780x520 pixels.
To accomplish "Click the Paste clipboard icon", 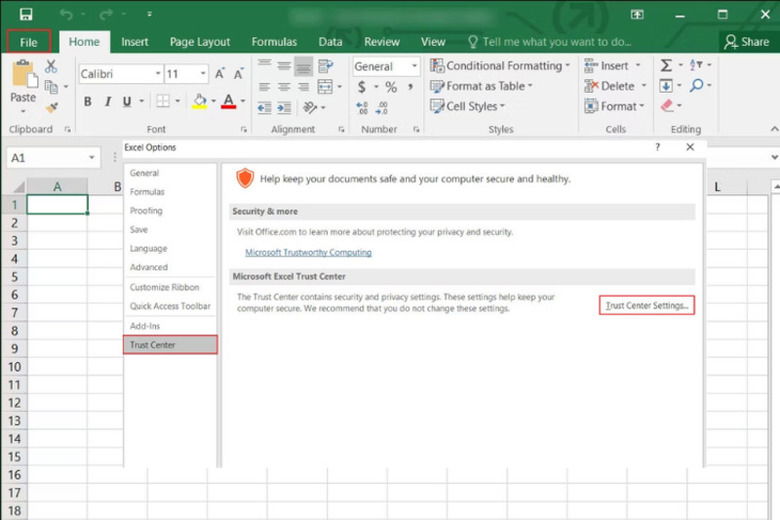I will pos(23,74).
